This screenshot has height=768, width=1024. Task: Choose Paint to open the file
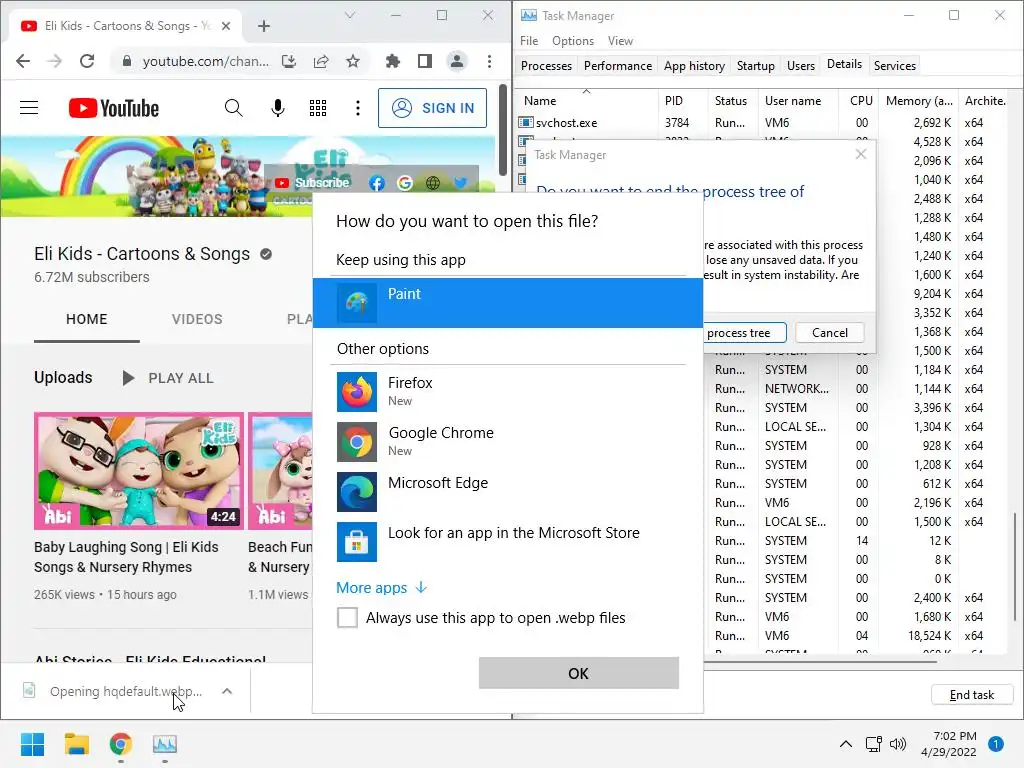[x=508, y=303]
